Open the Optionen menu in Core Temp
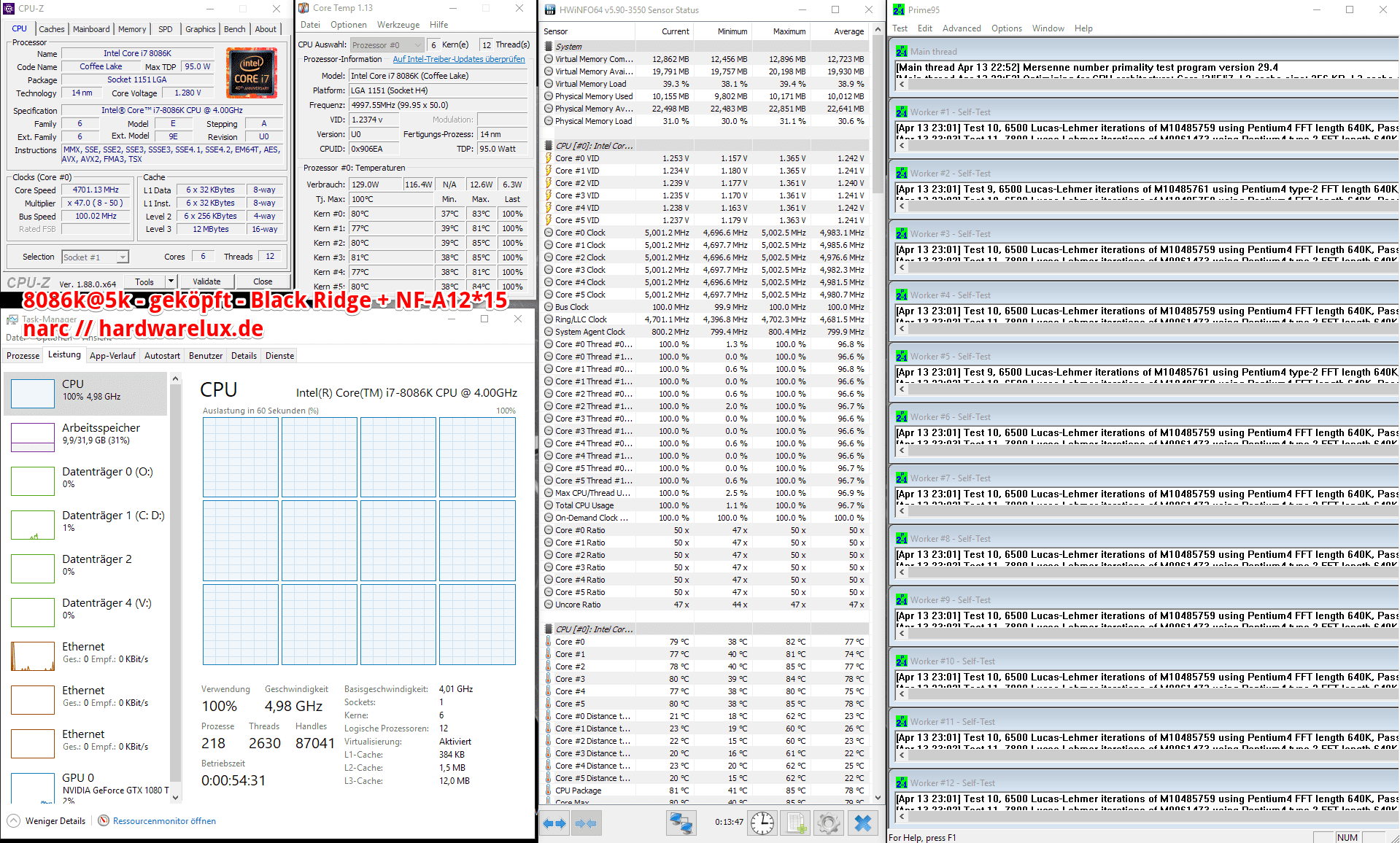 pos(349,25)
